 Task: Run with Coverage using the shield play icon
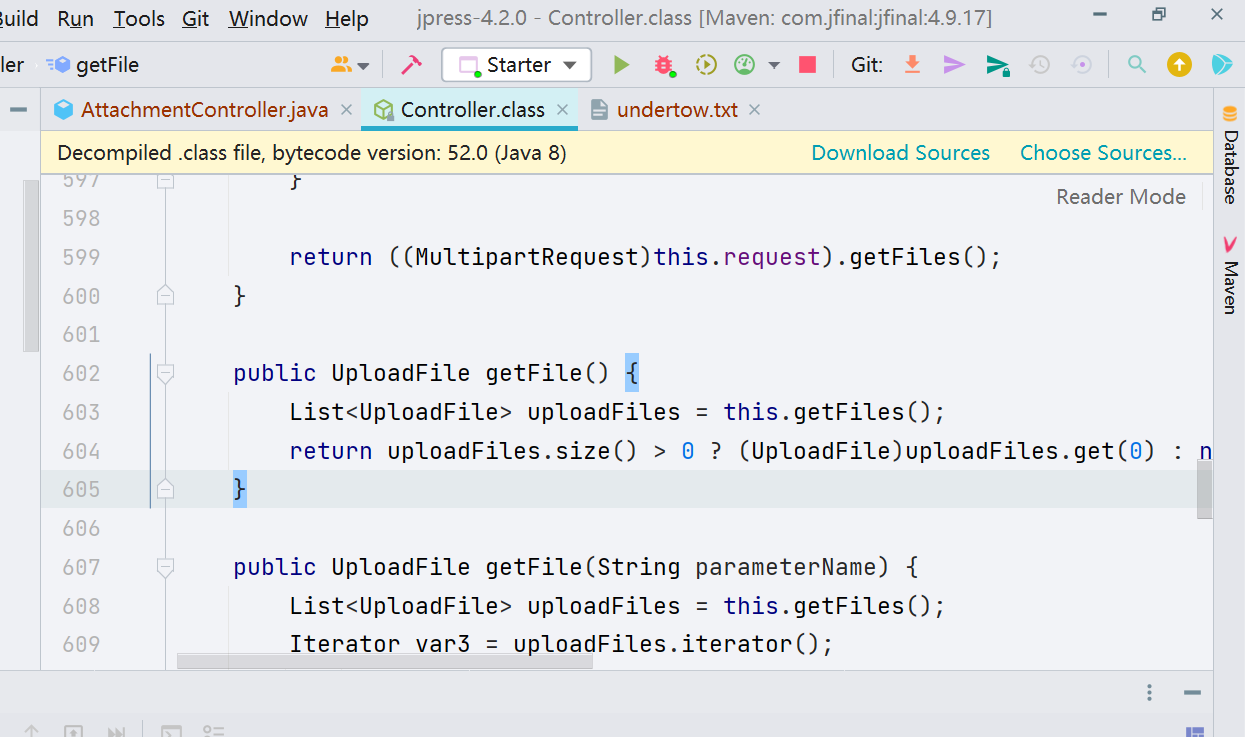pyautogui.click(x=706, y=65)
